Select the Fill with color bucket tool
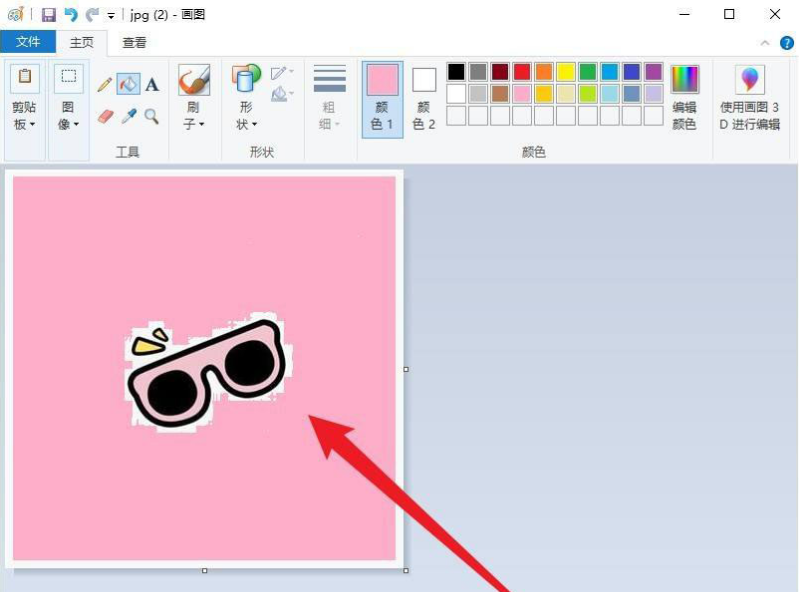 [x=128, y=85]
